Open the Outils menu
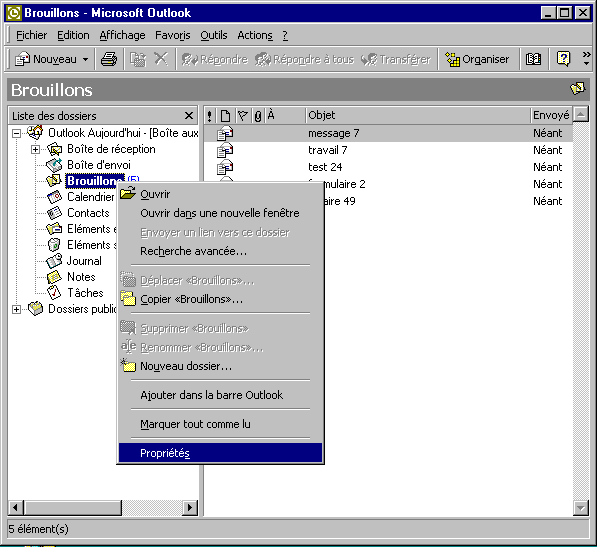The width and height of the screenshot is (597, 547). pos(214,35)
